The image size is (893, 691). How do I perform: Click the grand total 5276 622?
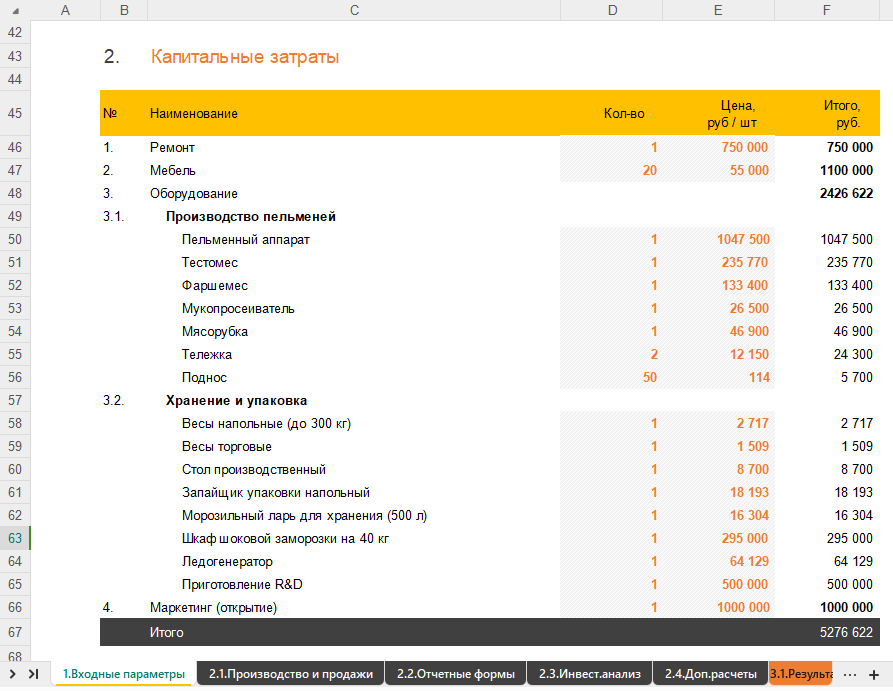click(x=846, y=632)
